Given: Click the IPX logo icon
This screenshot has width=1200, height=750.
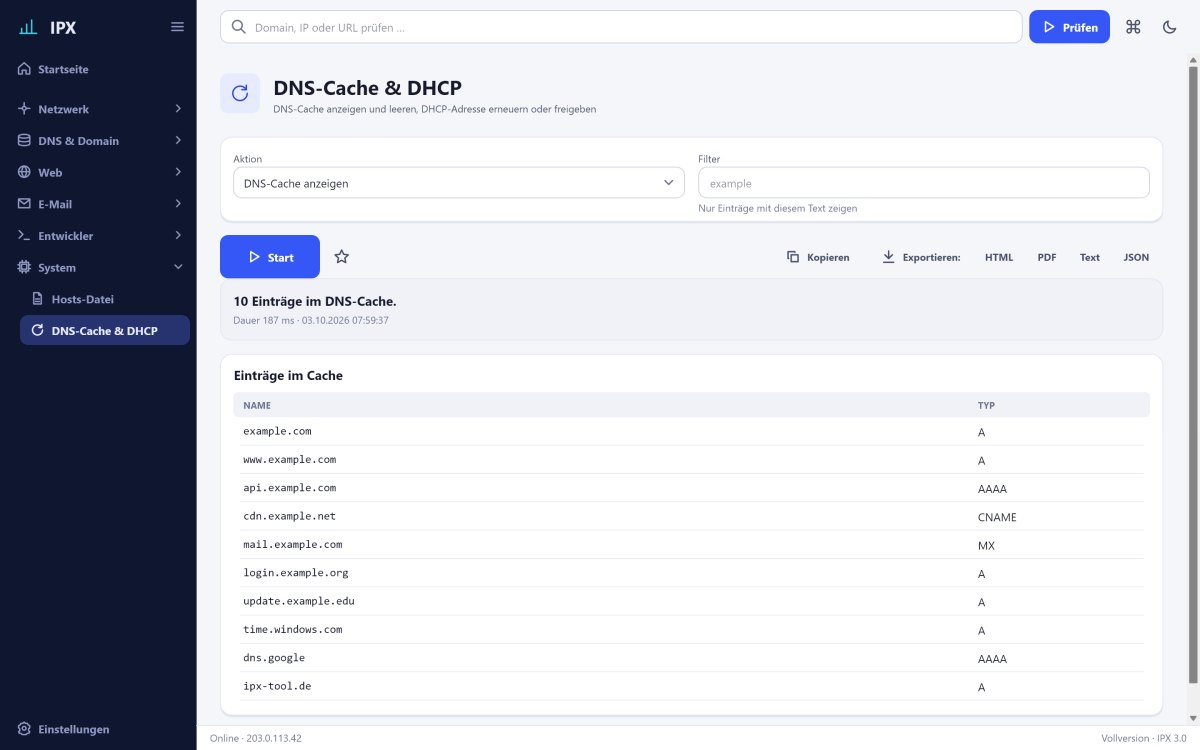Looking at the screenshot, I should click(28, 27).
